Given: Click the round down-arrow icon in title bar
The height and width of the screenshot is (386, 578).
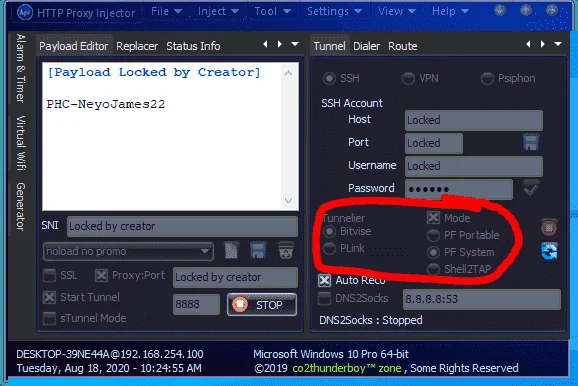Looking at the screenshot, I should click(x=499, y=10).
